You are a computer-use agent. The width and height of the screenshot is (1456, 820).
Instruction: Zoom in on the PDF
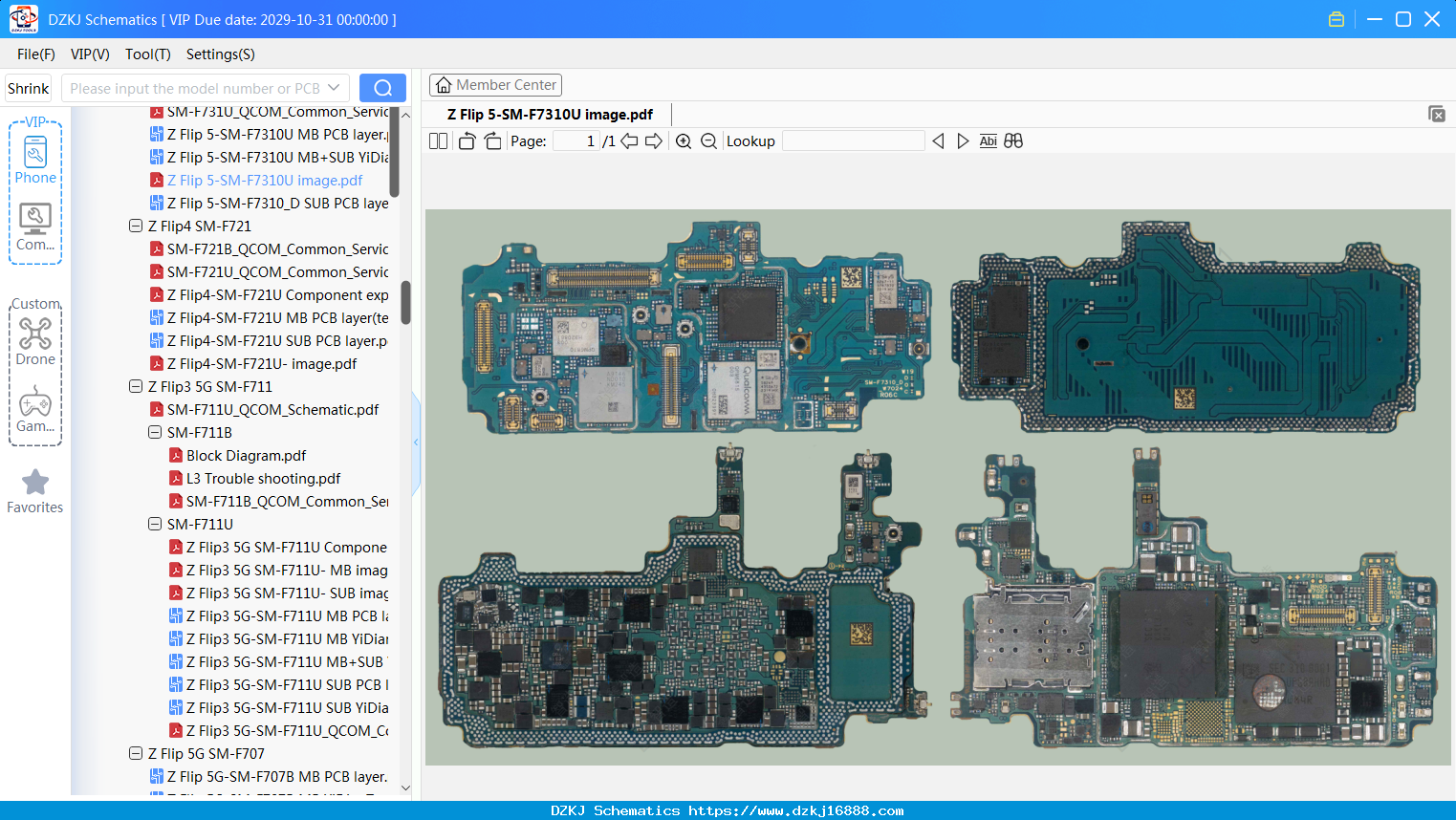click(x=684, y=141)
